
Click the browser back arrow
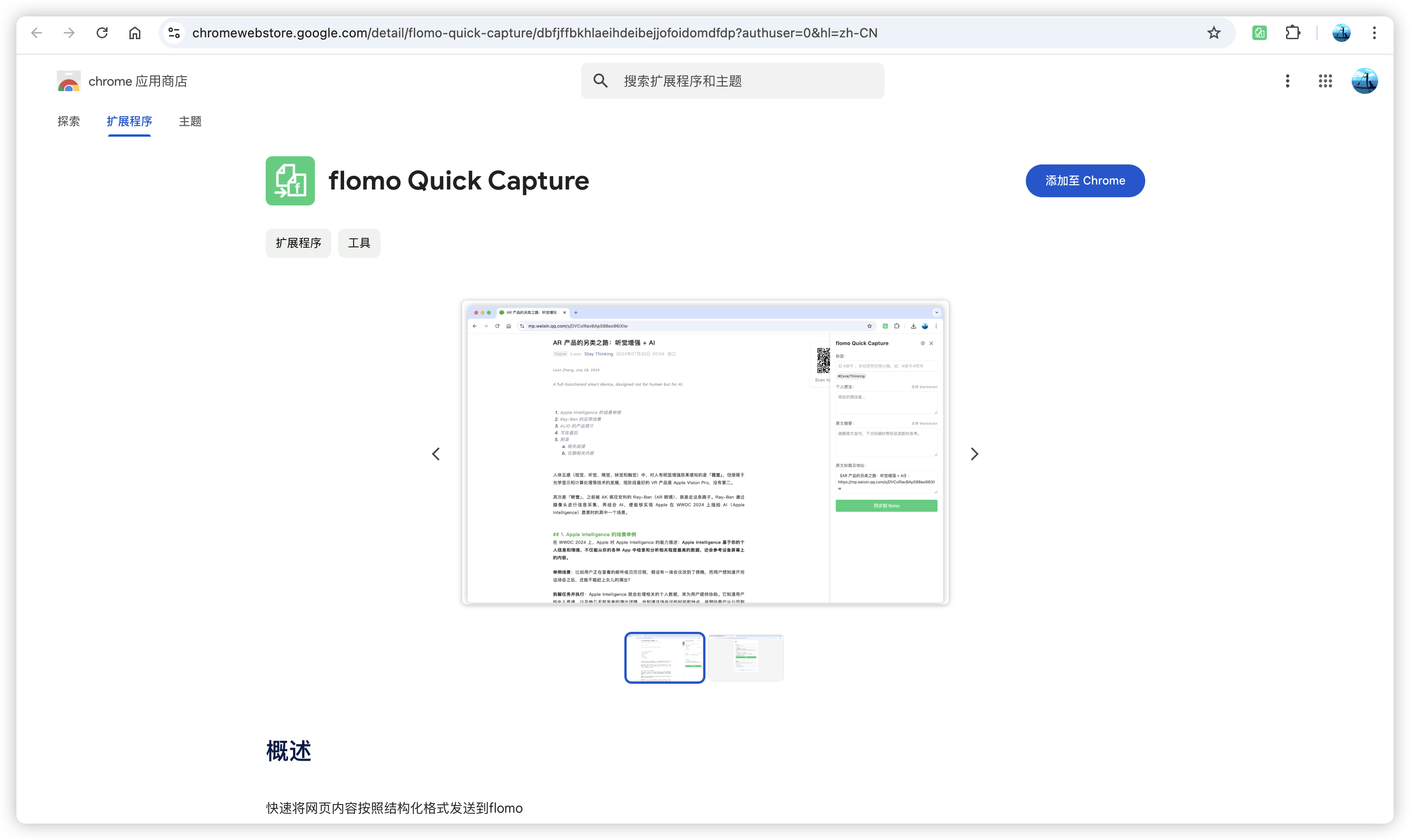(37, 33)
